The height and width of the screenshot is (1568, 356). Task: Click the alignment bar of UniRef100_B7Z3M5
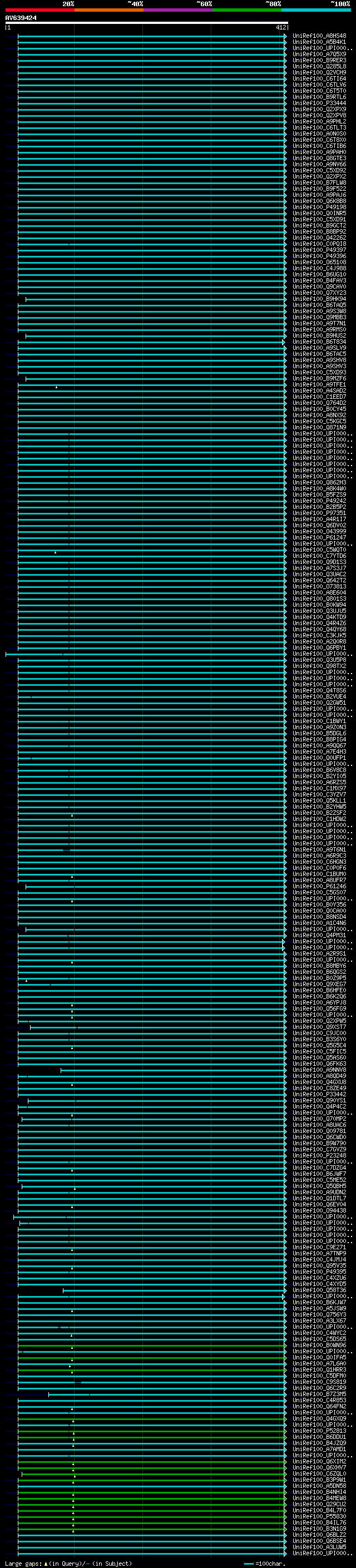pyautogui.click(x=168, y=1394)
